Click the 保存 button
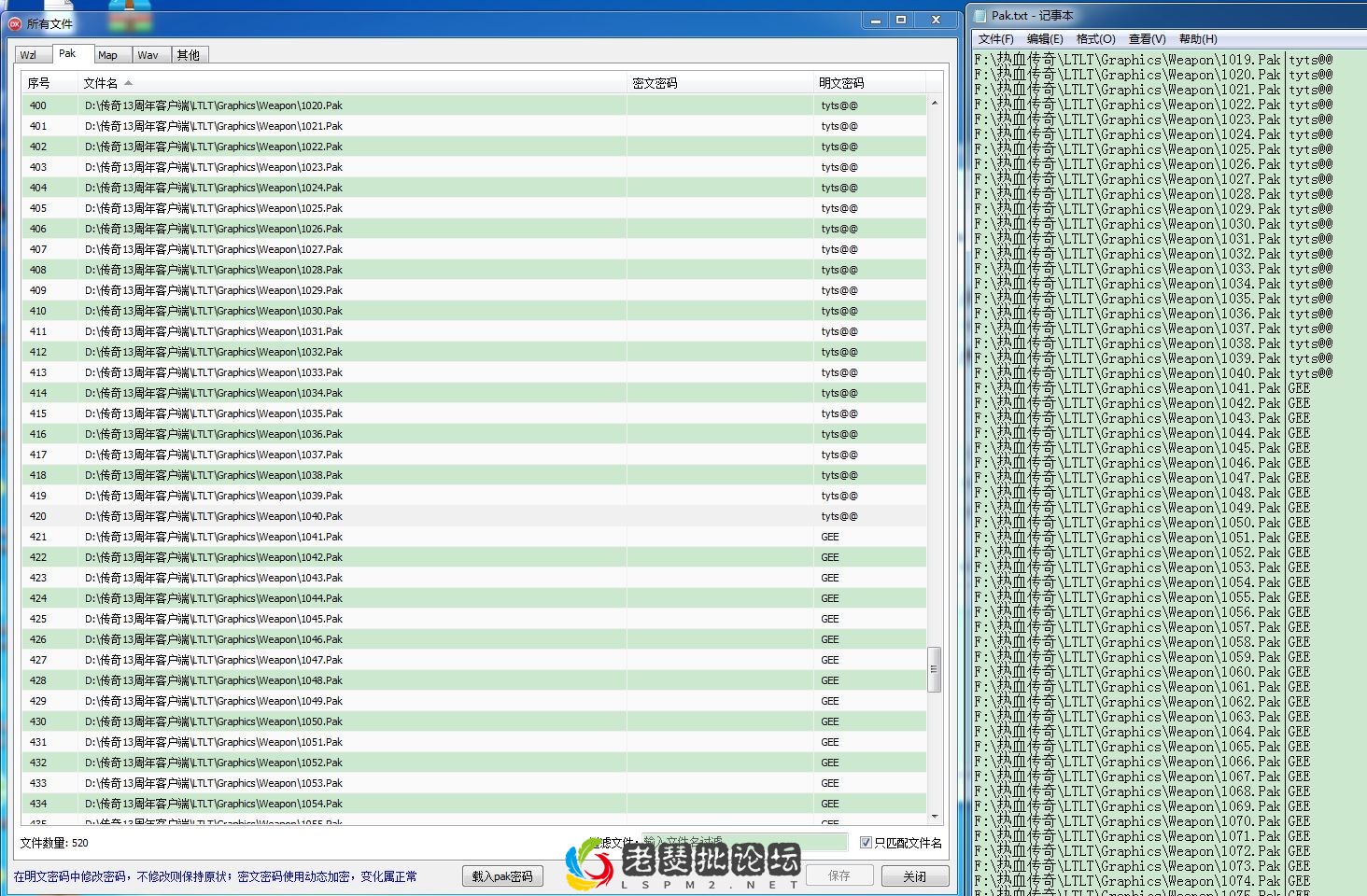This screenshot has height=896, width=1367. click(x=839, y=876)
